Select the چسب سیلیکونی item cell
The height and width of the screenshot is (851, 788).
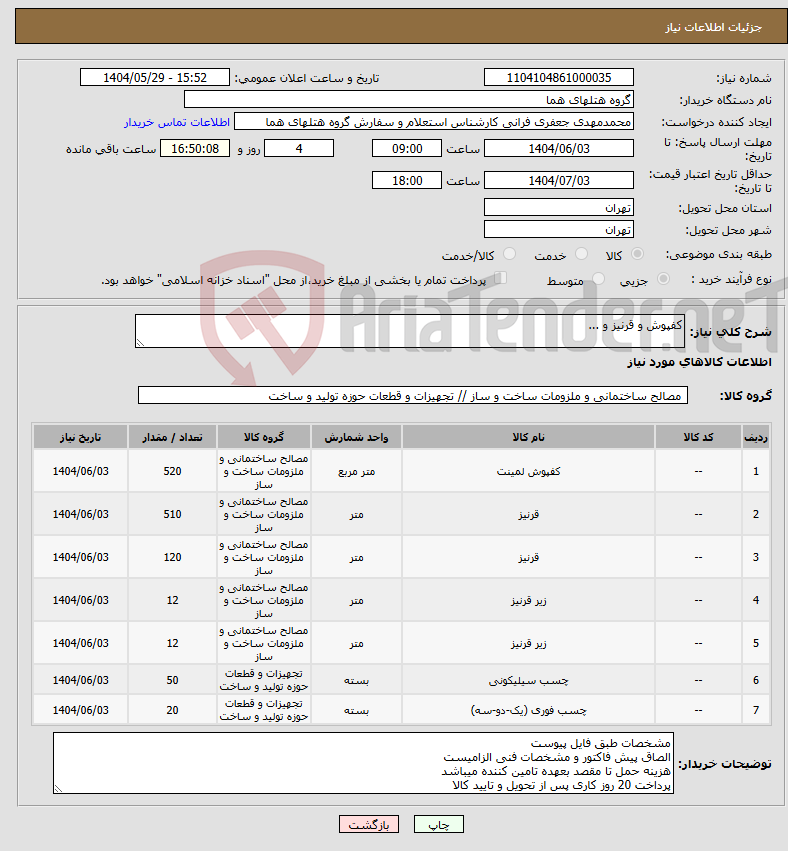point(528,679)
